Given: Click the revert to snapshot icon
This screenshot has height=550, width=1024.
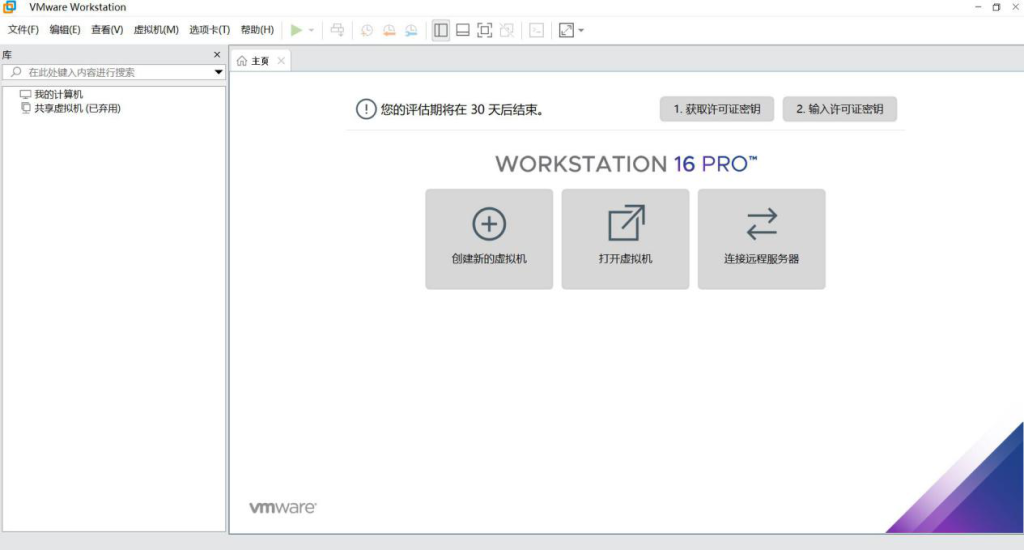Looking at the screenshot, I should [x=389, y=30].
